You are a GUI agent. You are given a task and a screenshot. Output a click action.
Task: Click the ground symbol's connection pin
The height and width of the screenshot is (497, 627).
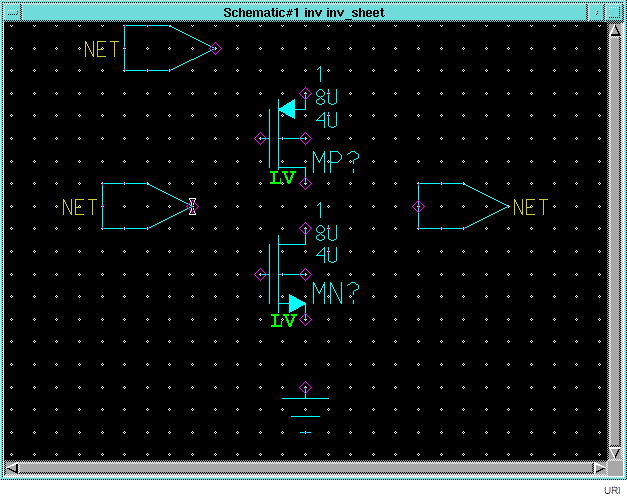pyautogui.click(x=306, y=387)
